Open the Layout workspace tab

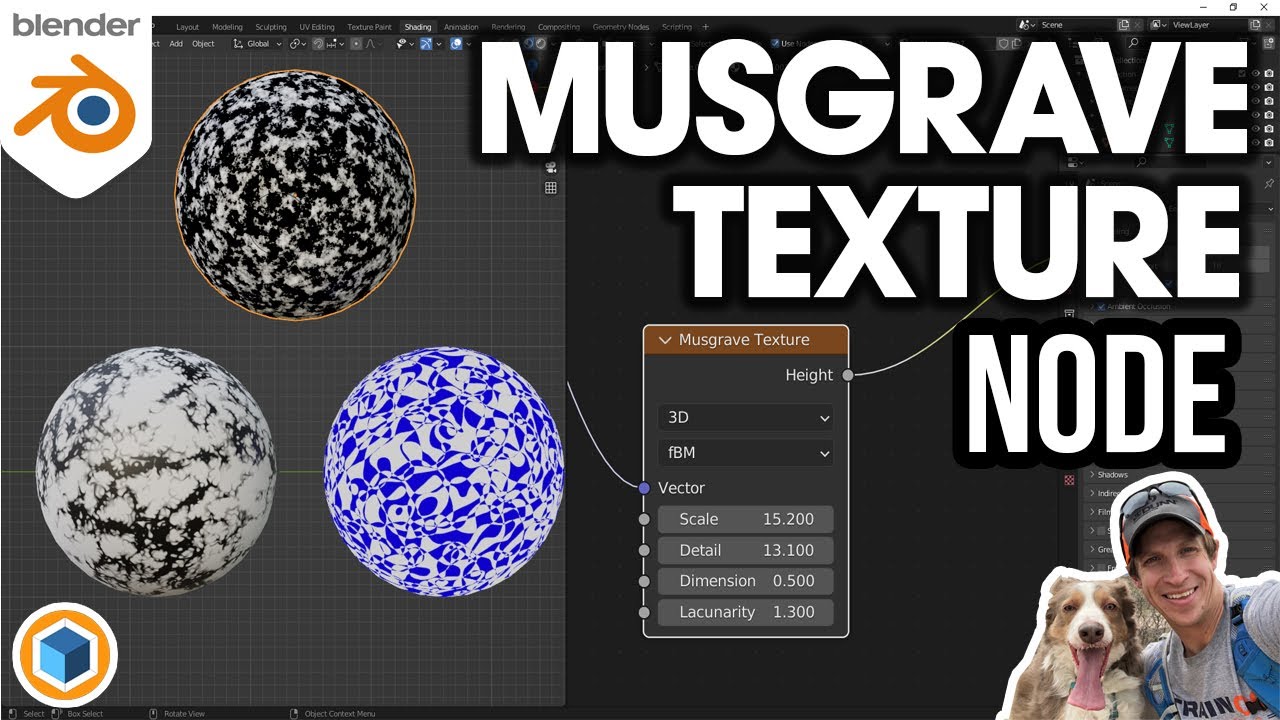click(187, 27)
